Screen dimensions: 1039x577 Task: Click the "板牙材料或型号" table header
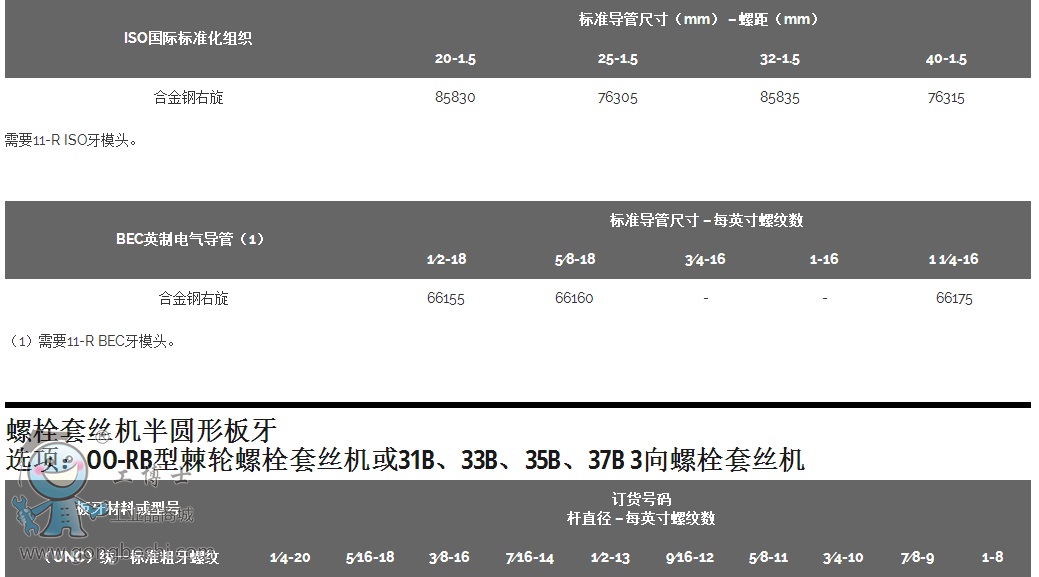pos(128,508)
